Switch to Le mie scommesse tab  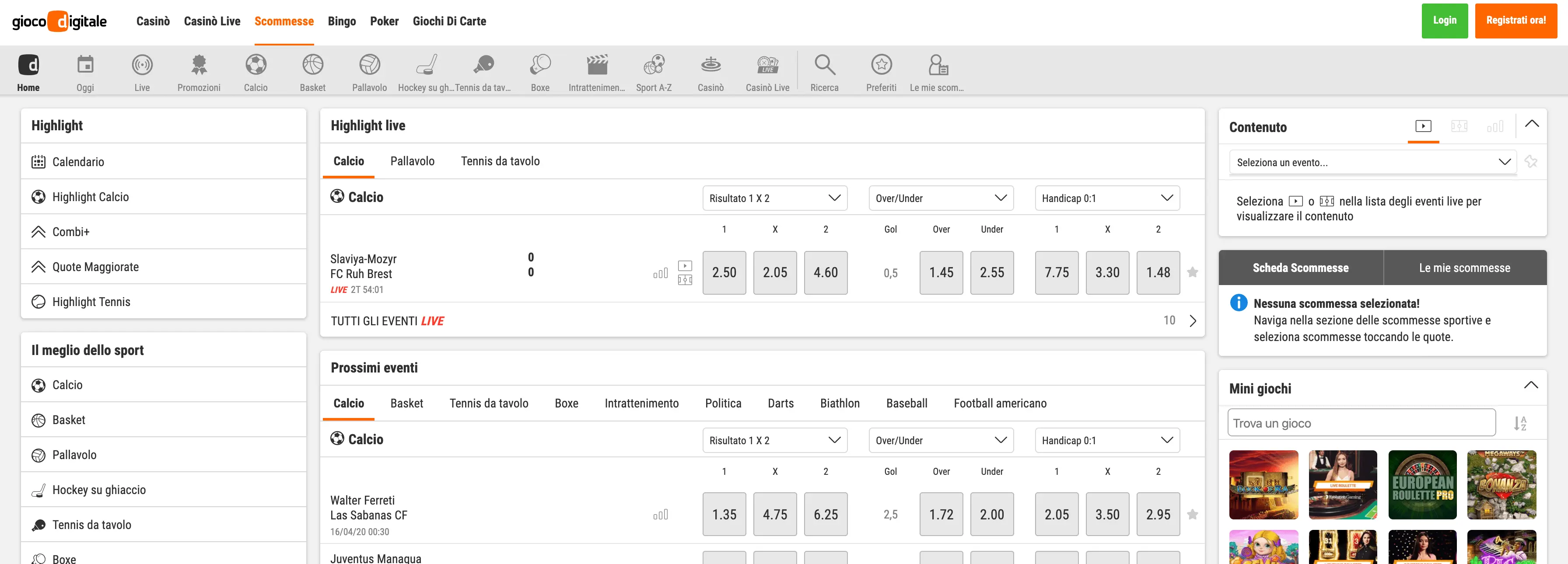click(1464, 268)
